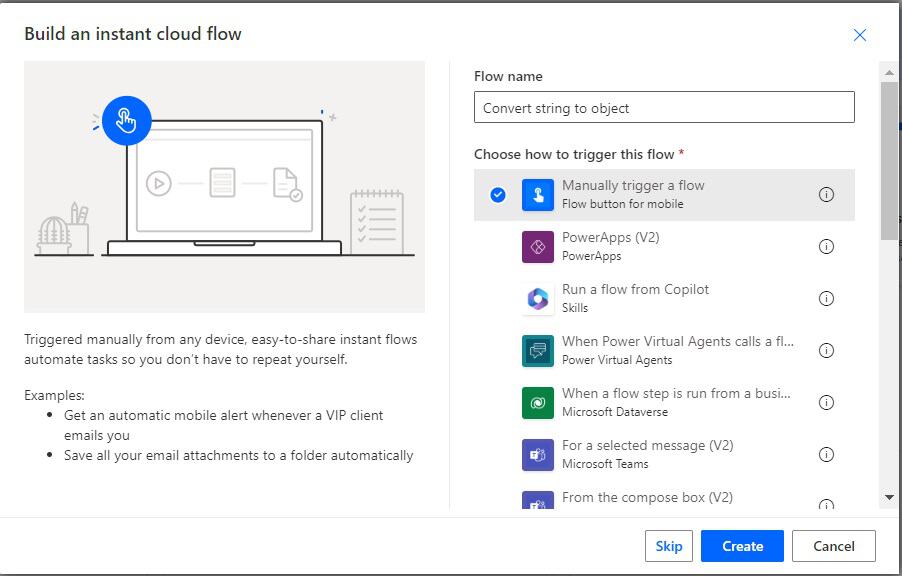Choose the Microsoft Dataverse trigger icon
Screen dimensions: 902x576
537,403
